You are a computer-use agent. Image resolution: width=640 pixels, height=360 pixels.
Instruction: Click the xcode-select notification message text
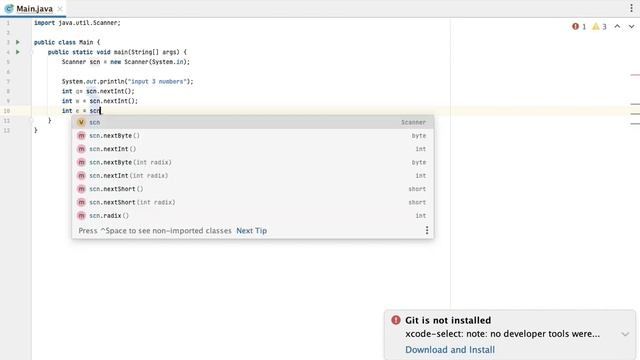point(502,334)
